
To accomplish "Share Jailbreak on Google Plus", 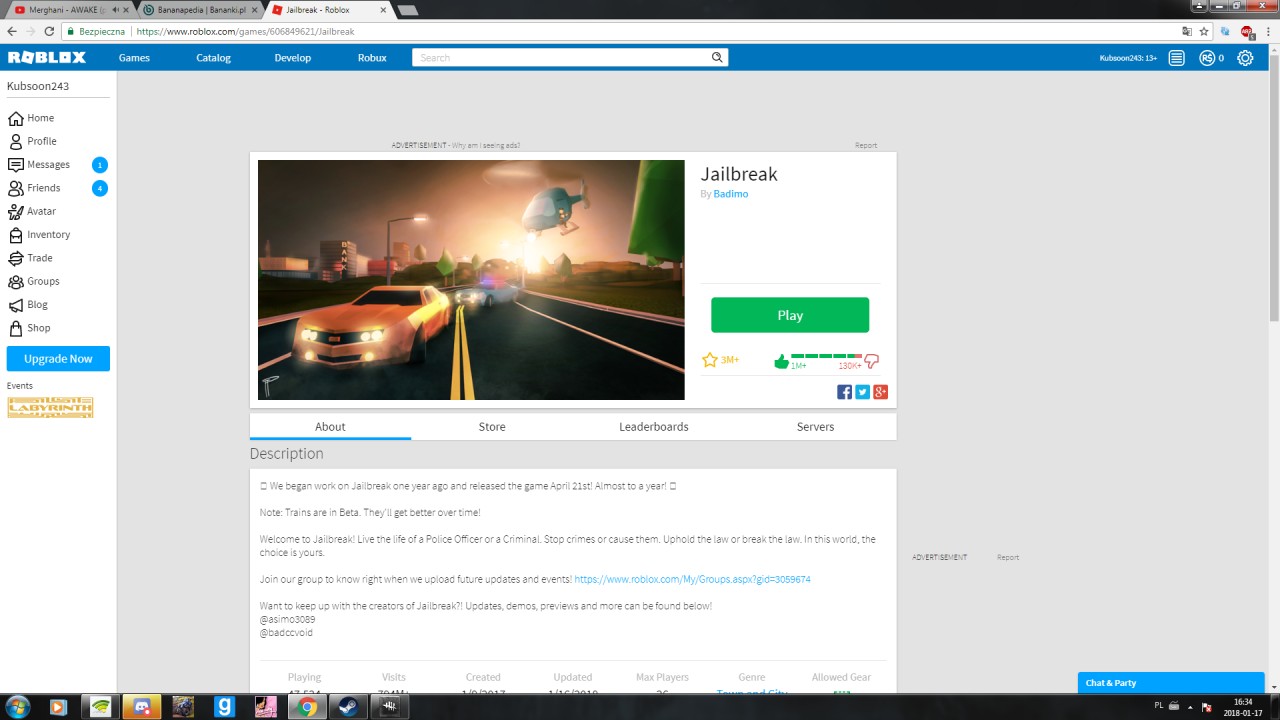I will pos(880,392).
